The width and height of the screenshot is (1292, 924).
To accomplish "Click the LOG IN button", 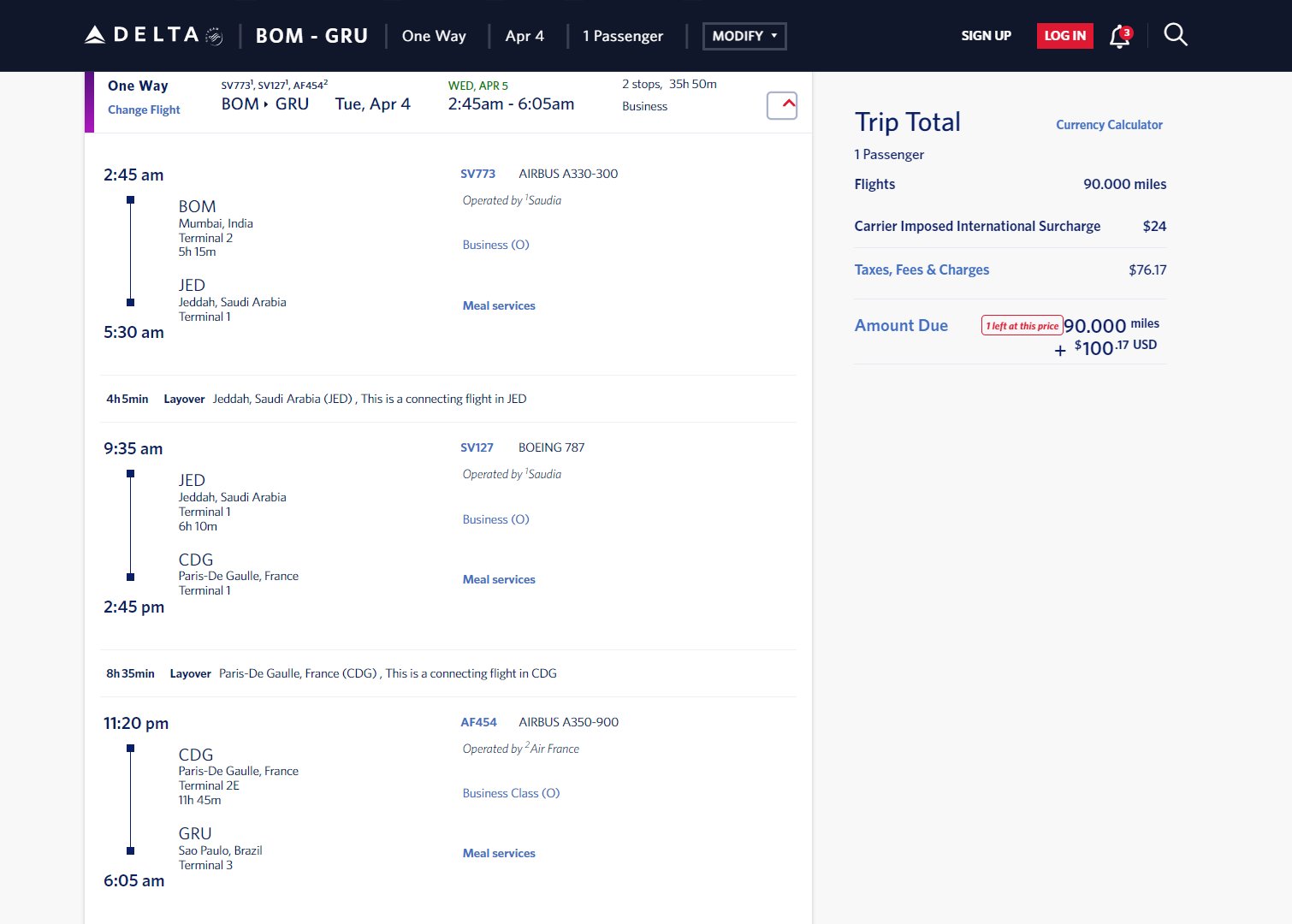I will point(1064,36).
